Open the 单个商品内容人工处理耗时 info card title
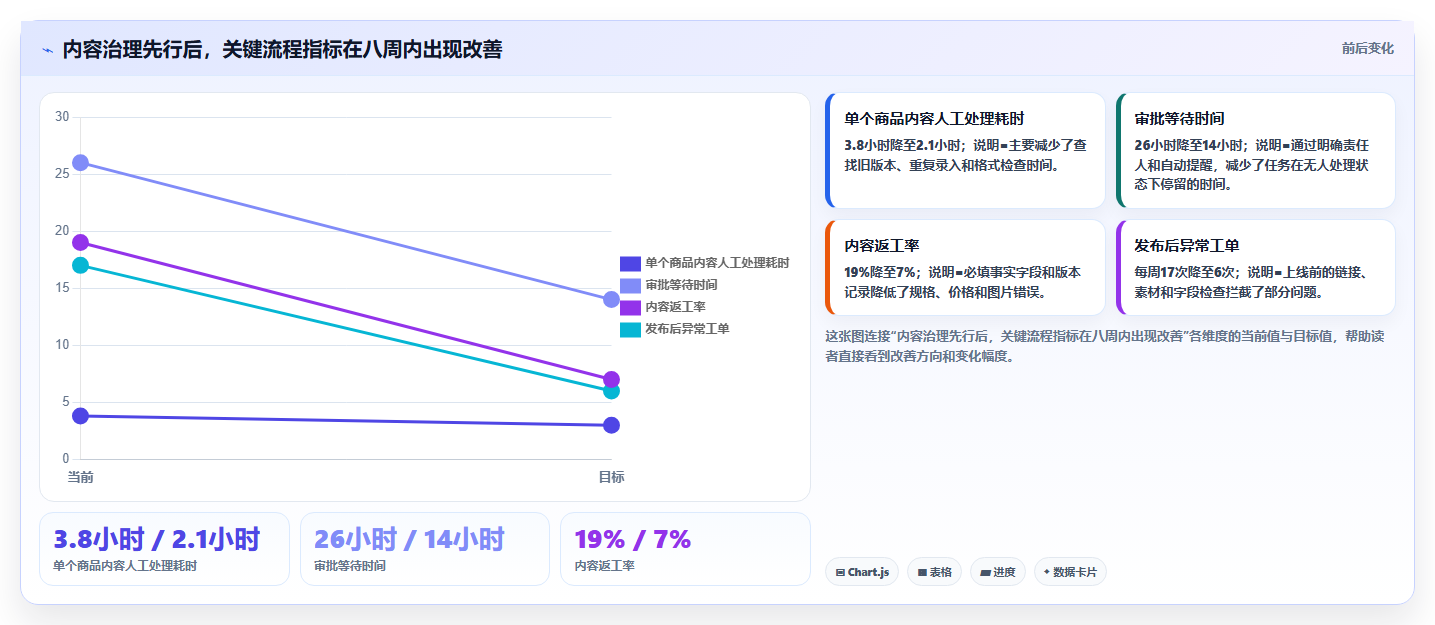 pyautogui.click(x=934, y=118)
